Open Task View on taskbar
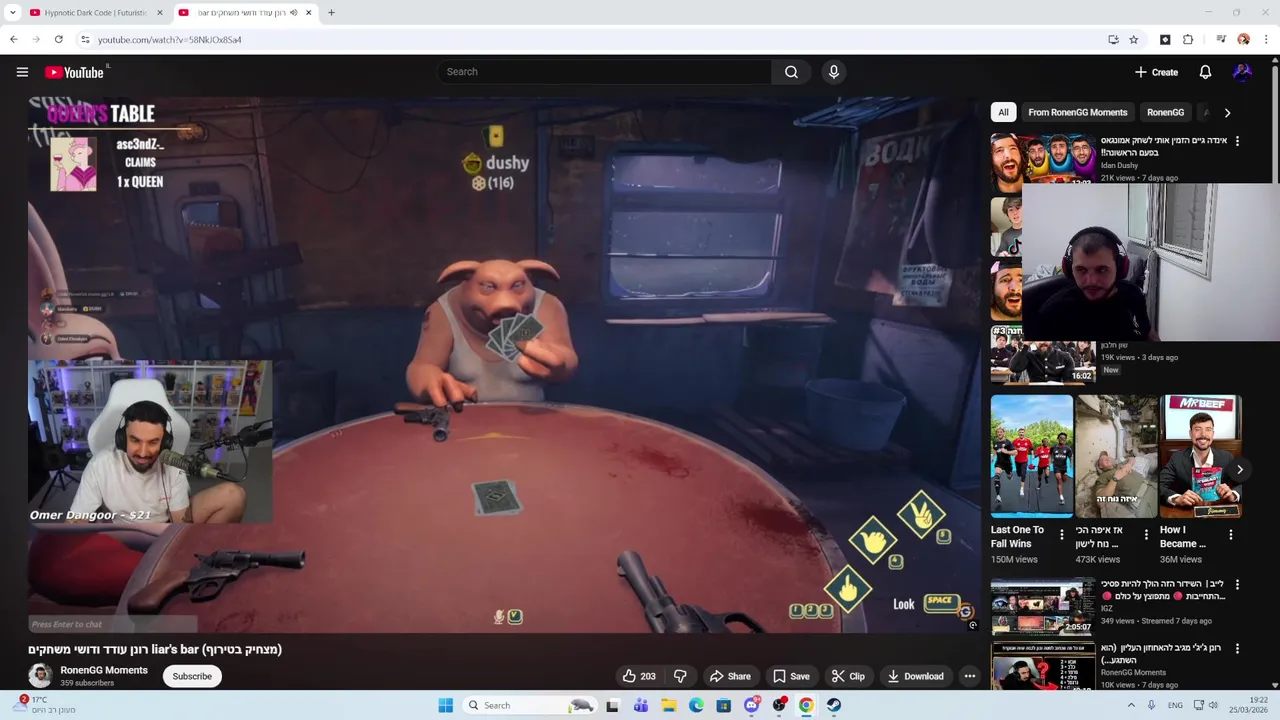Viewport: 1280px width, 720px height. click(612, 705)
